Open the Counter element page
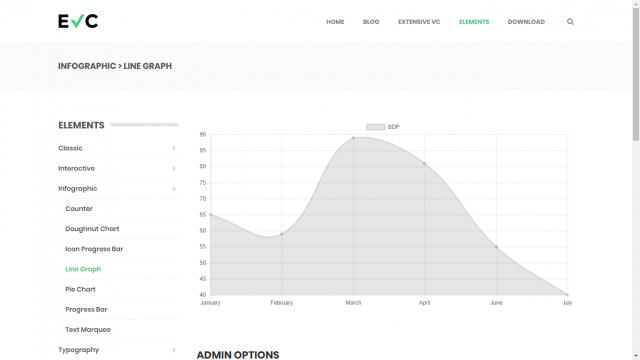The image size is (640, 360). point(79,209)
